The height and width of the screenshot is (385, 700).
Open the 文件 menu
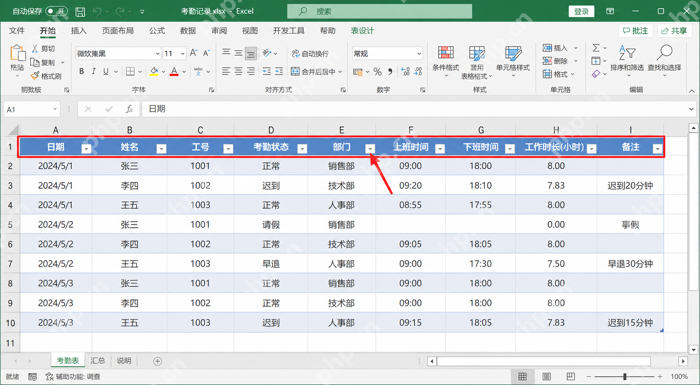[x=17, y=31]
